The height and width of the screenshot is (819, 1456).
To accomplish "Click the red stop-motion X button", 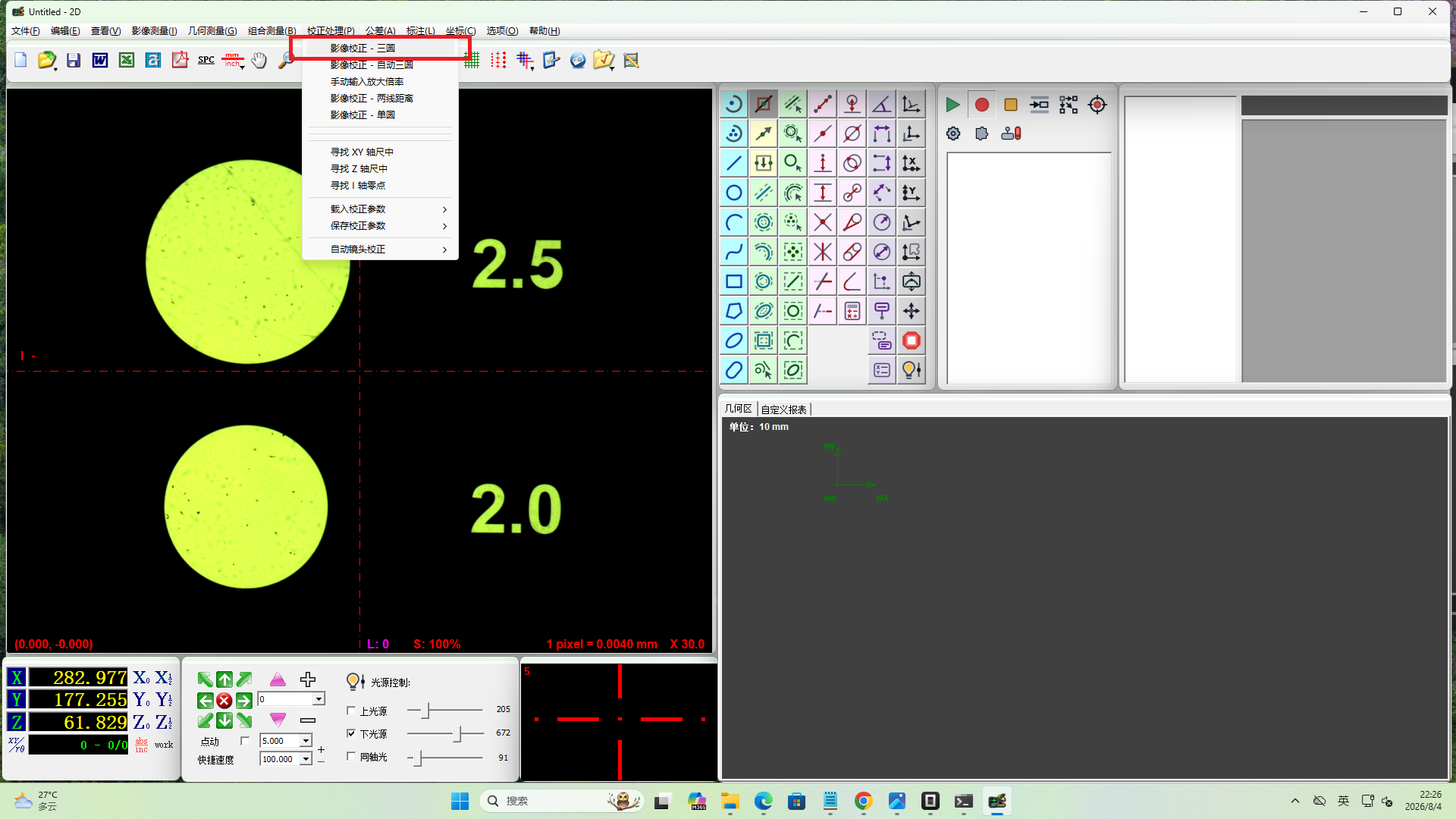I will point(224,700).
